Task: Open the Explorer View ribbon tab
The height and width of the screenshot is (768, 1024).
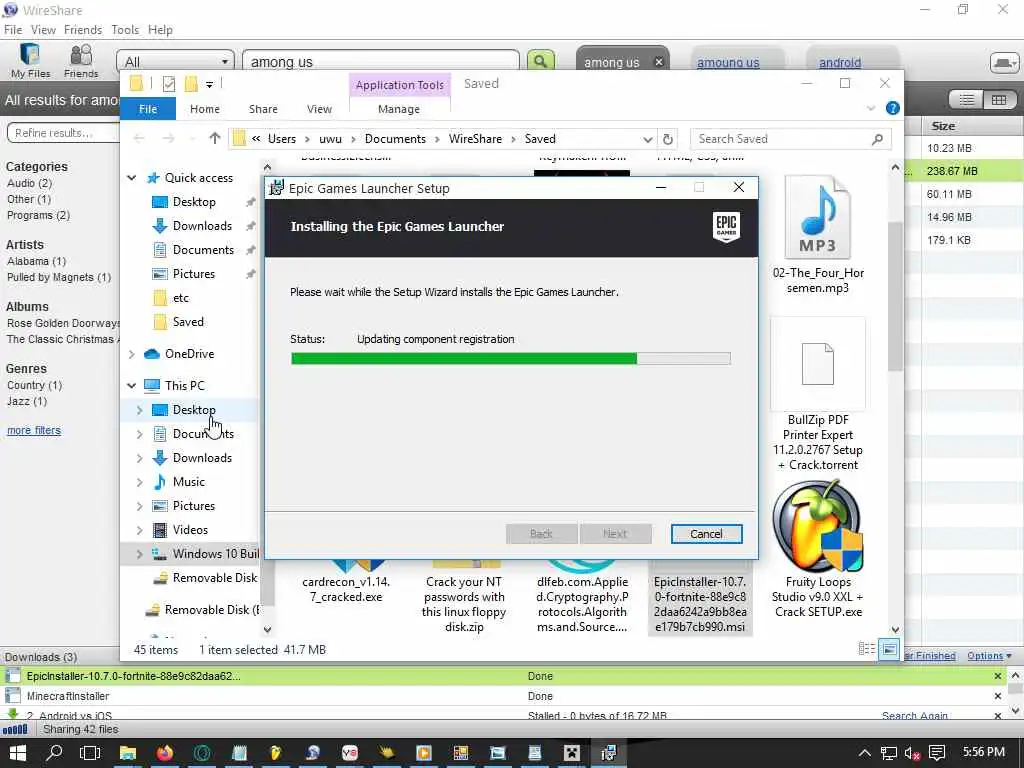Action: click(x=319, y=109)
